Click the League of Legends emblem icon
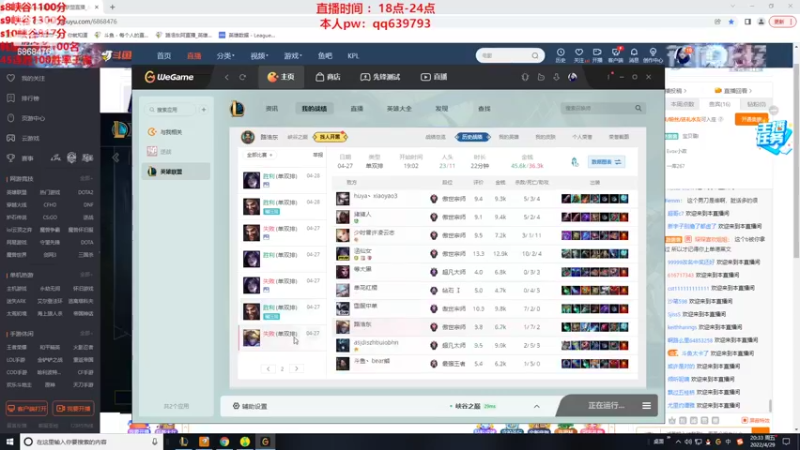The height and width of the screenshot is (450, 800). [237, 108]
